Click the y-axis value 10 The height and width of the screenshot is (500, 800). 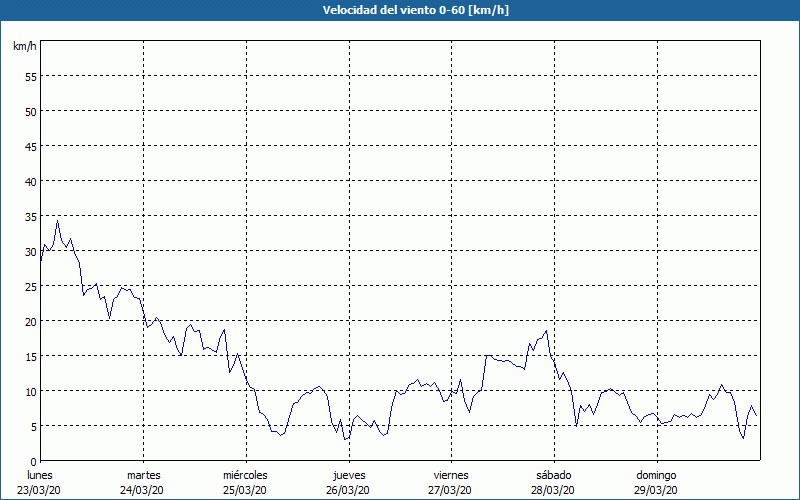(31, 391)
